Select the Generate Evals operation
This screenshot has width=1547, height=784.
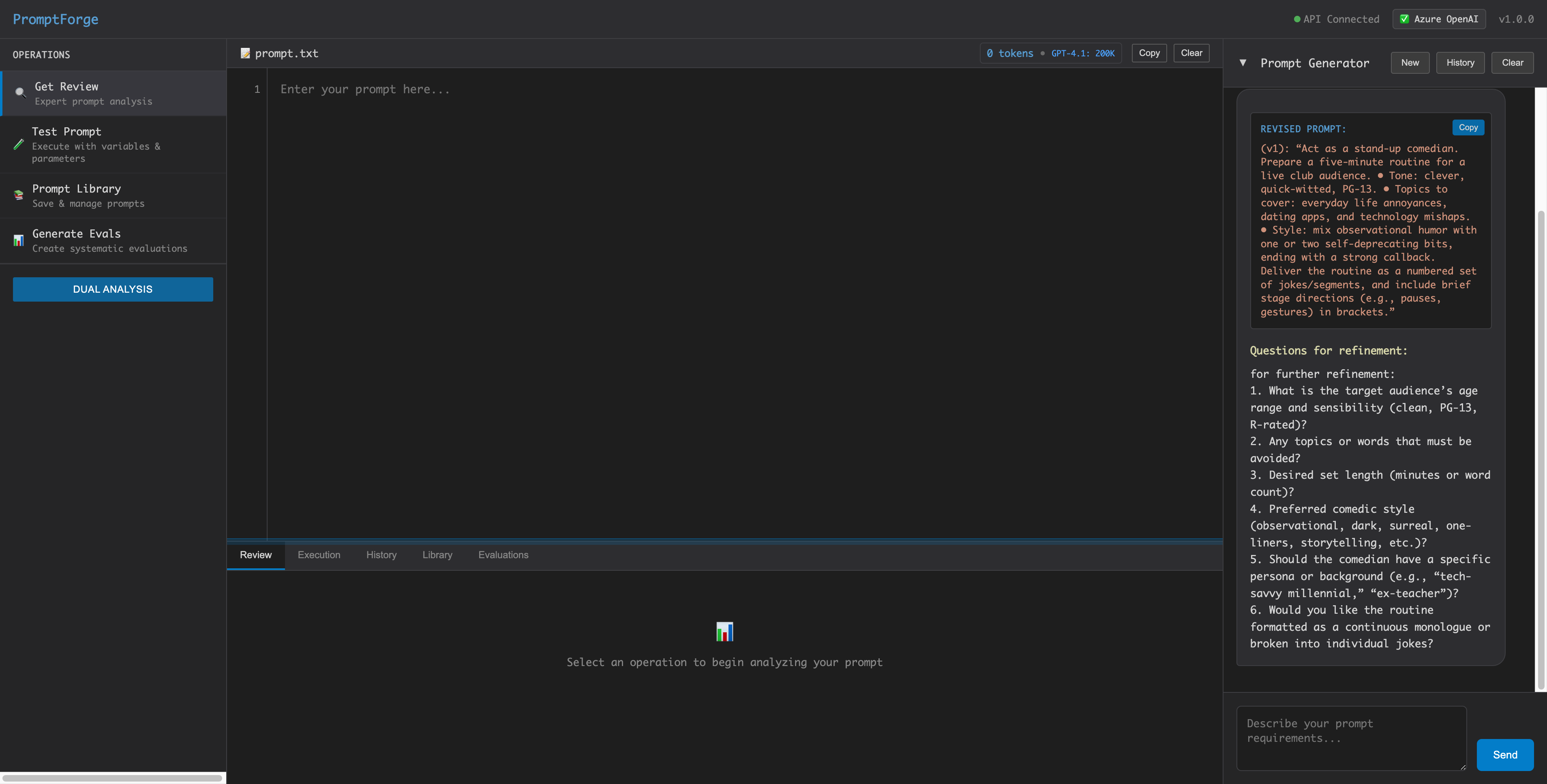[x=114, y=241]
